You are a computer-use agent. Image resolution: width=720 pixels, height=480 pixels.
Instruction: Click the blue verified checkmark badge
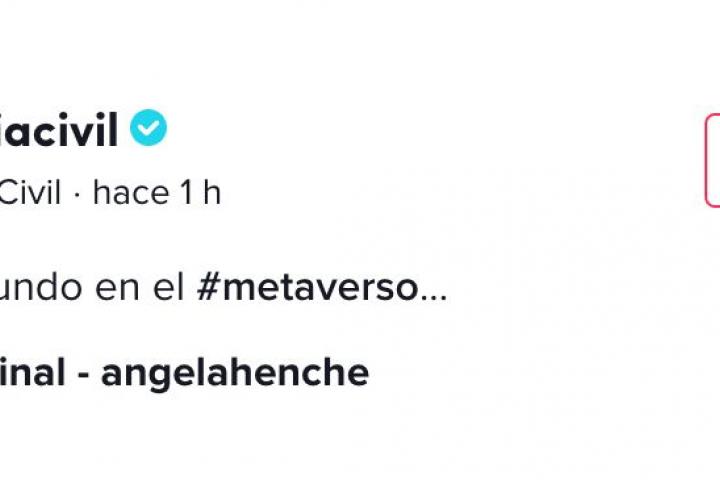tap(149, 129)
